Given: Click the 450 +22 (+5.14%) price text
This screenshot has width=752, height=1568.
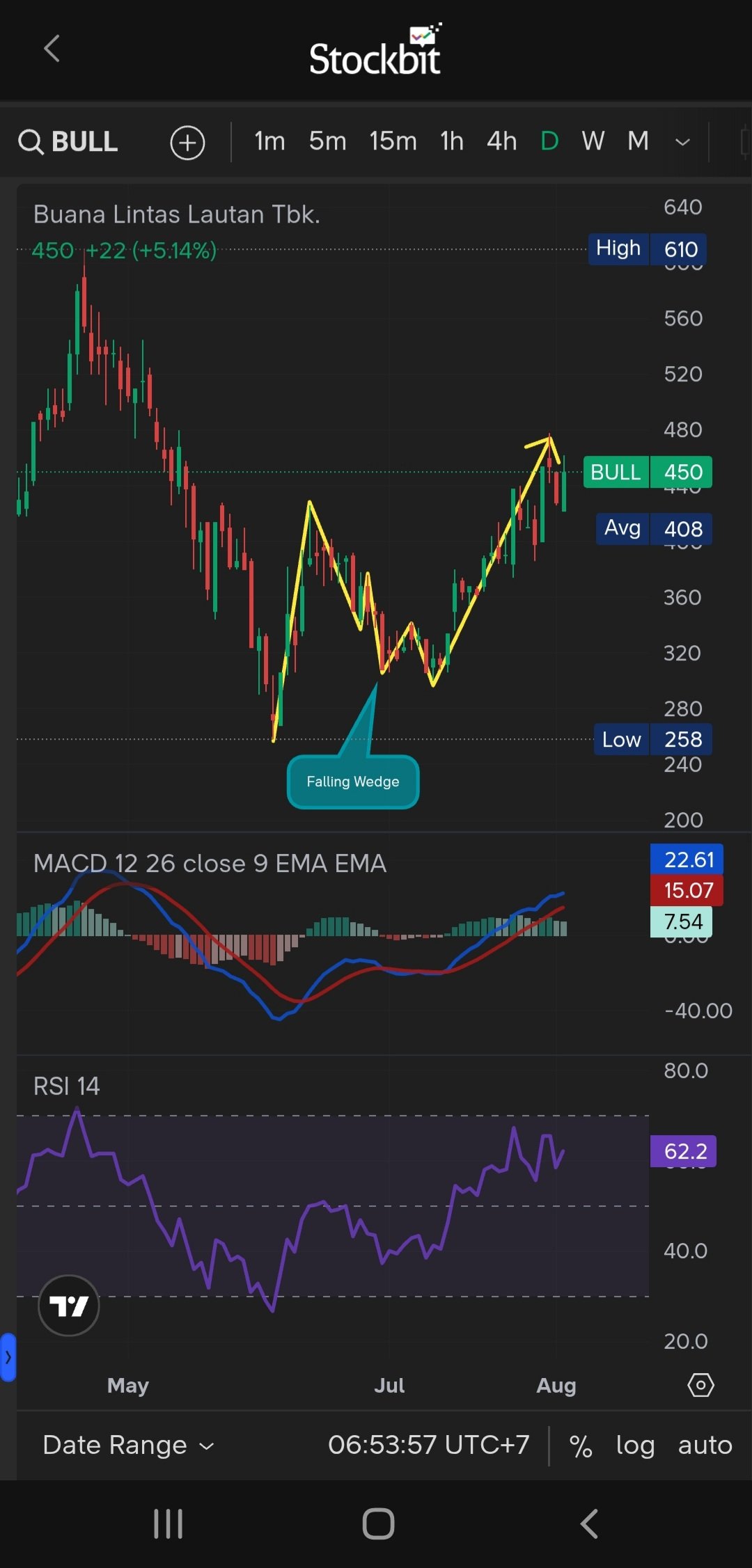Looking at the screenshot, I should (125, 251).
